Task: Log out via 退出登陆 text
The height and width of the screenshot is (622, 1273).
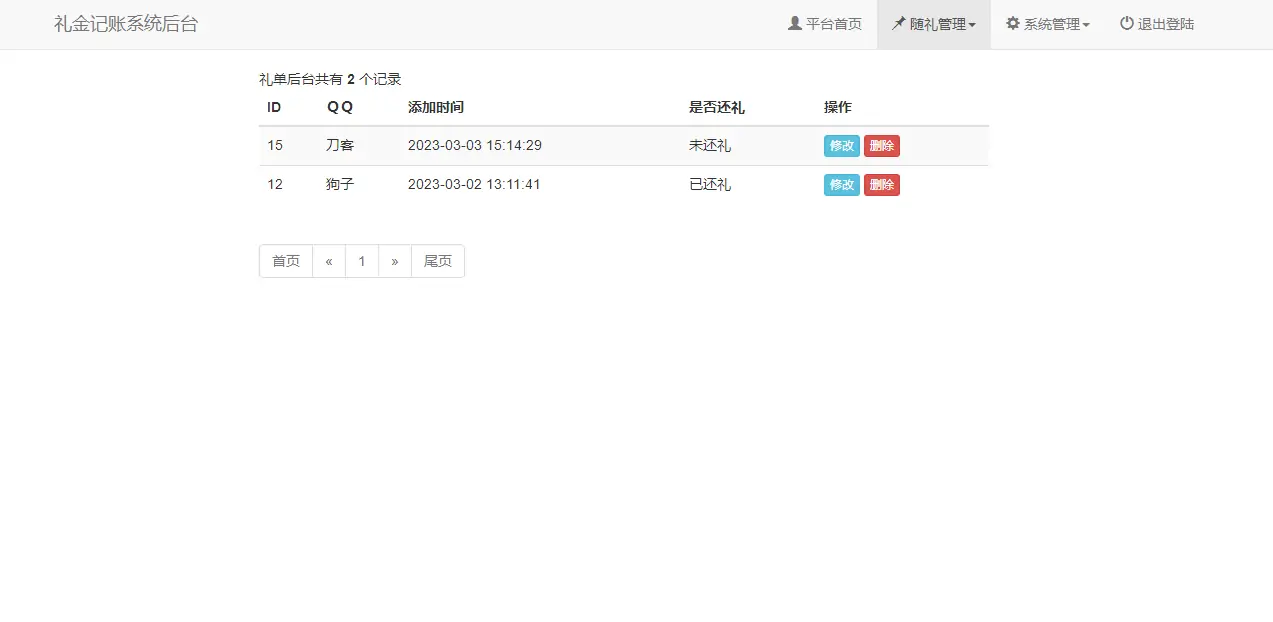Action: tap(1166, 24)
